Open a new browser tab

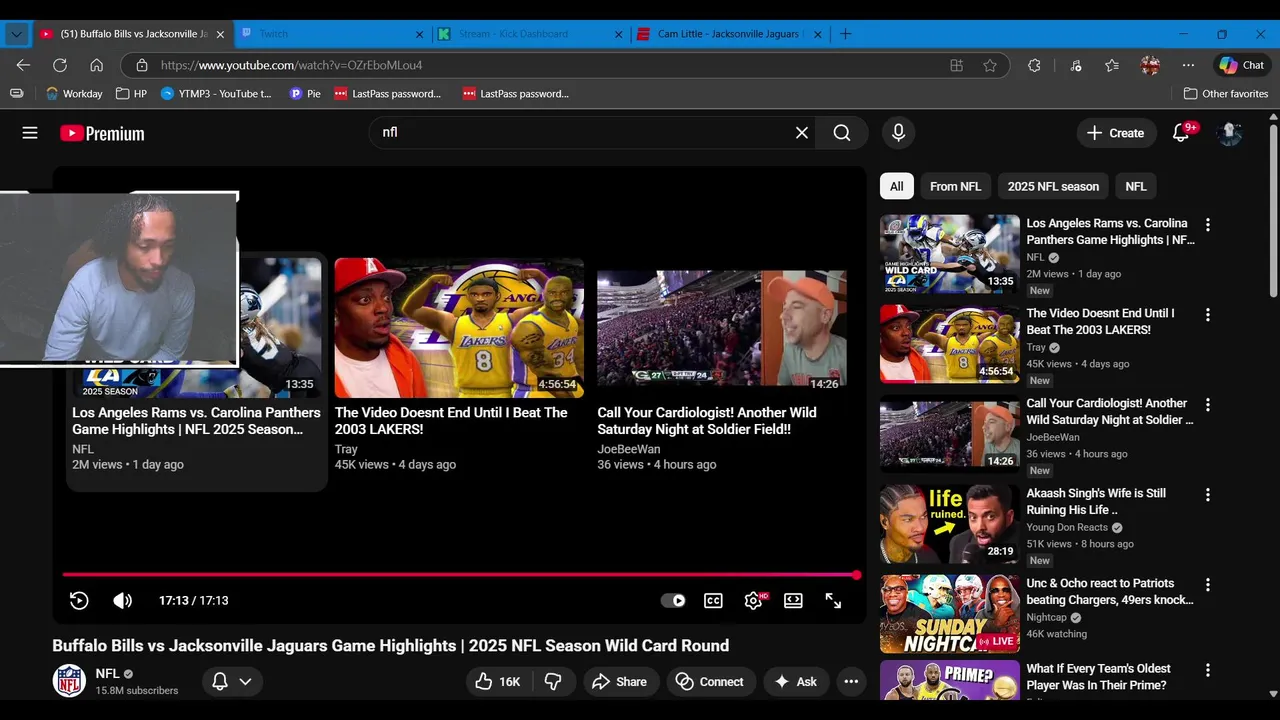846,34
